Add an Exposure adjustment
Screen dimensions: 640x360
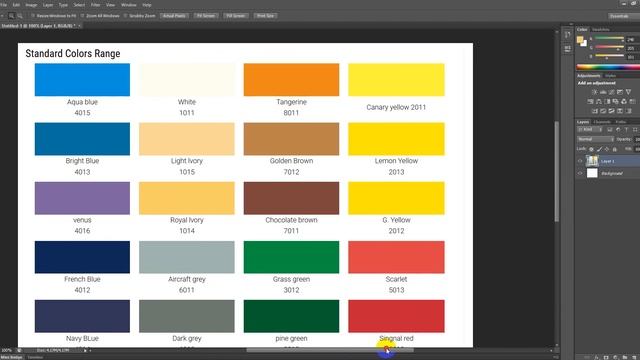(x=620, y=92)
